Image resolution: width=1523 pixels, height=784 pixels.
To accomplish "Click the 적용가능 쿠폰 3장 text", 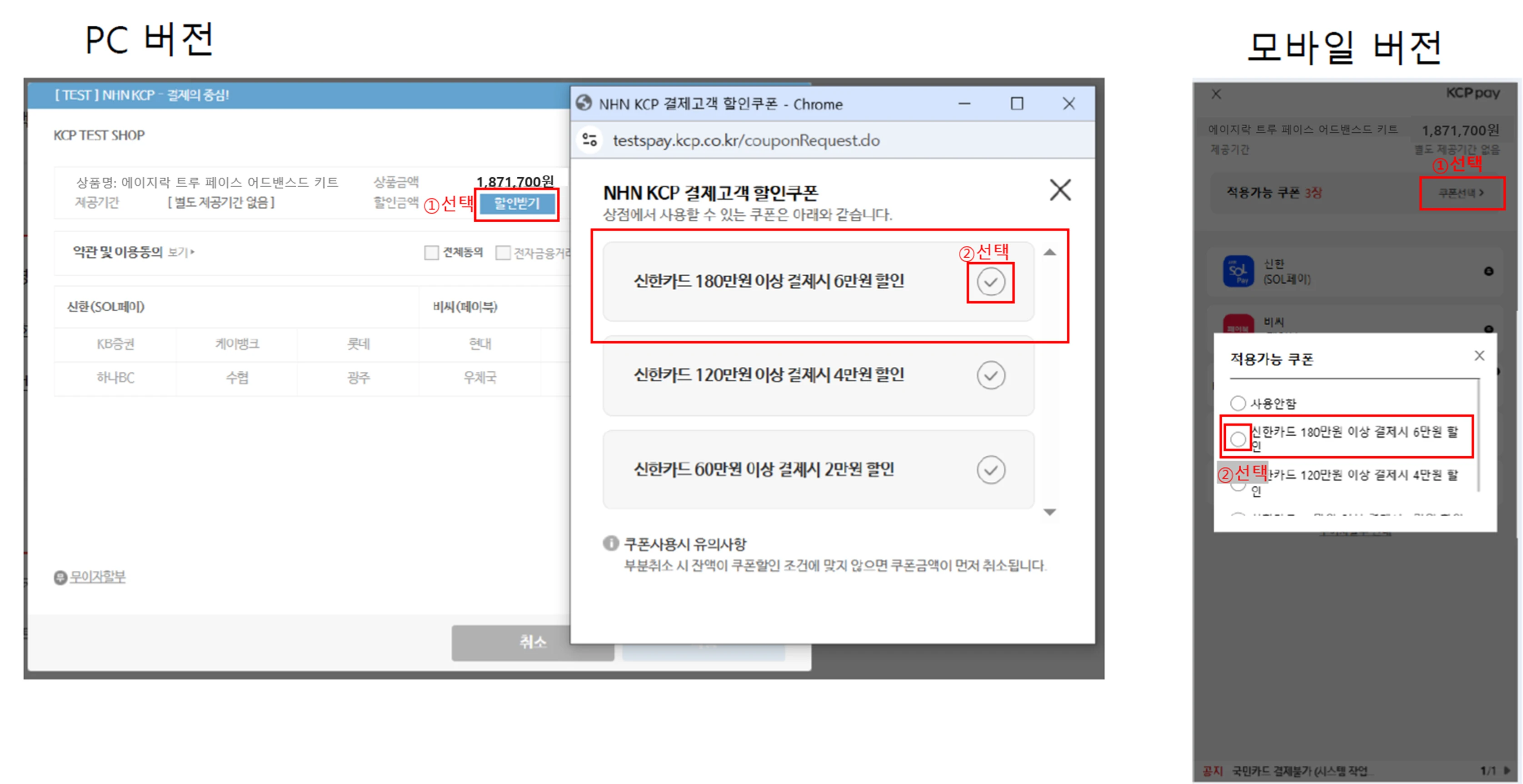I will click(x=1273, y=193).
